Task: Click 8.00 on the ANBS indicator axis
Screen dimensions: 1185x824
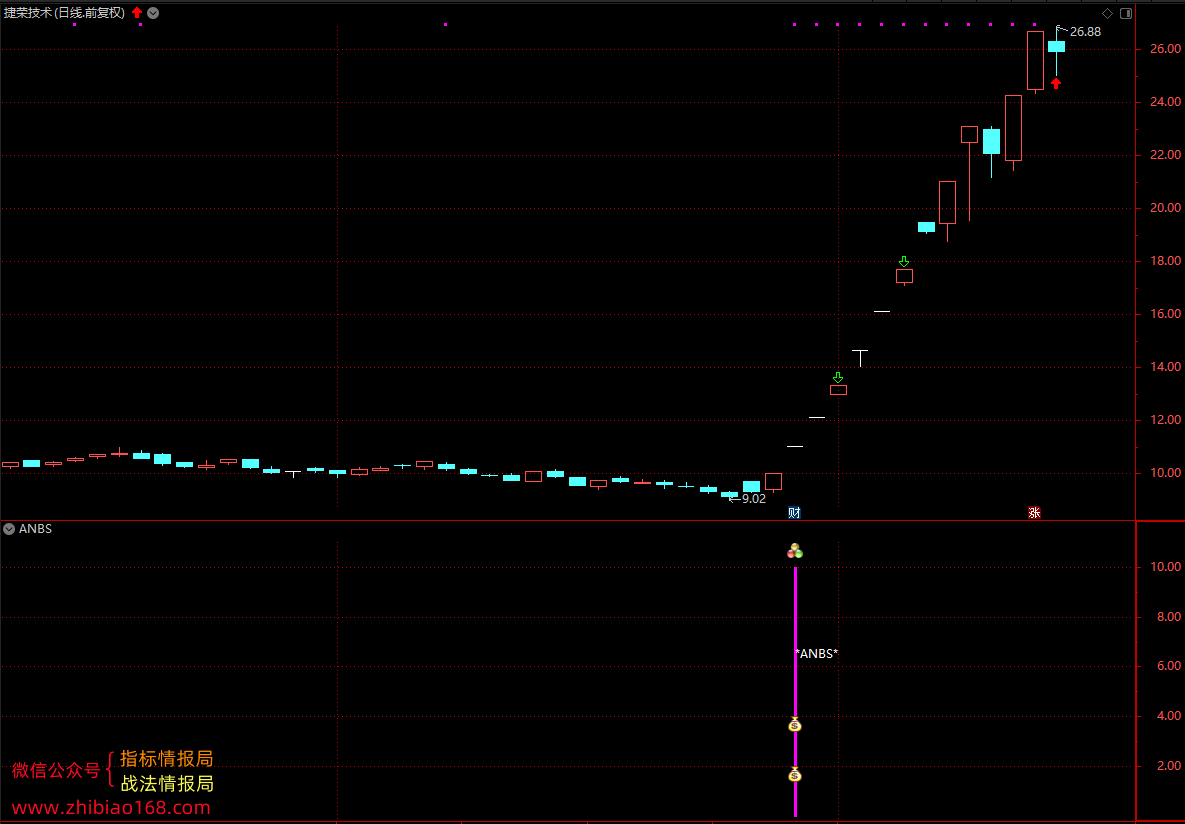Action: pos(1168,616)
